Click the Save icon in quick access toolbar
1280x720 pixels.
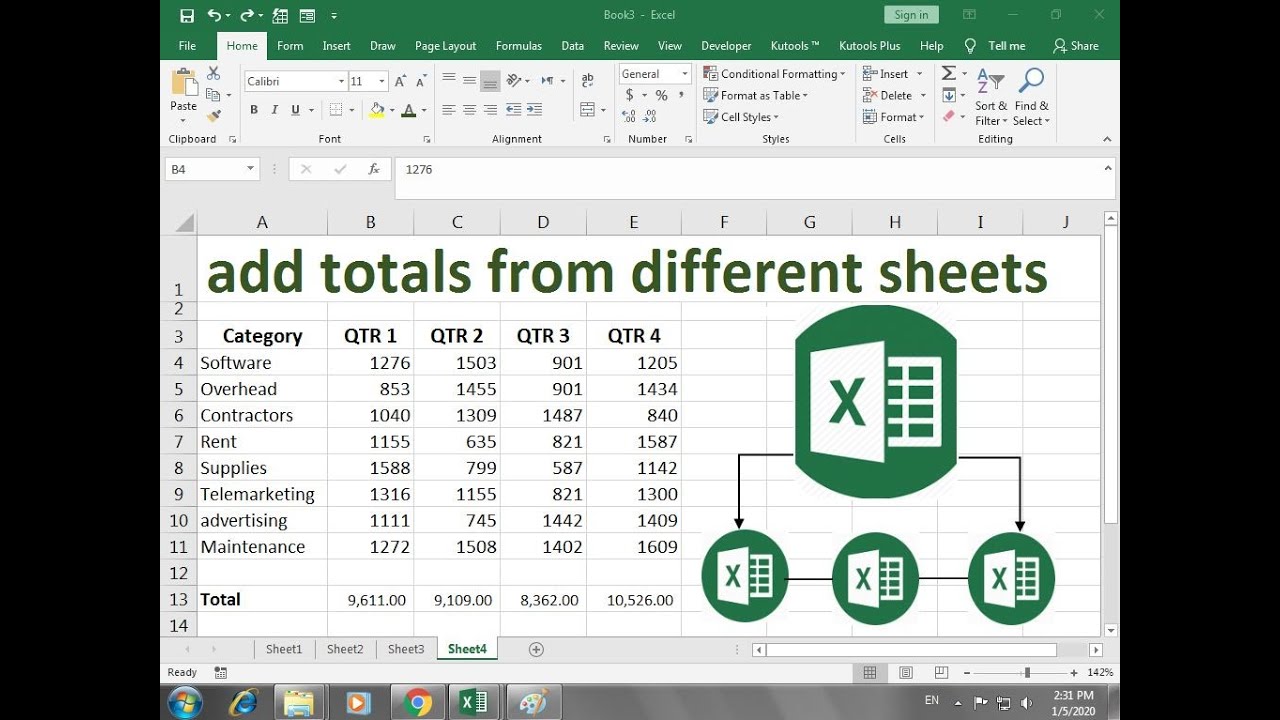click(187, 15)
